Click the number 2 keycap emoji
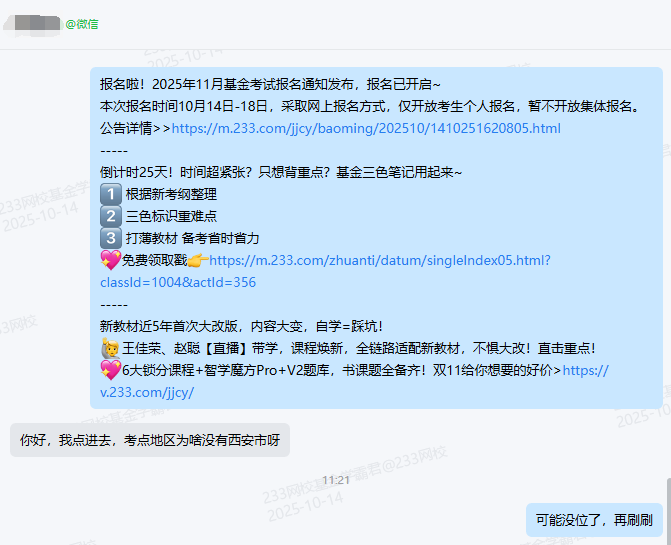This screenshot has width=671, height=545. point(111,216)
